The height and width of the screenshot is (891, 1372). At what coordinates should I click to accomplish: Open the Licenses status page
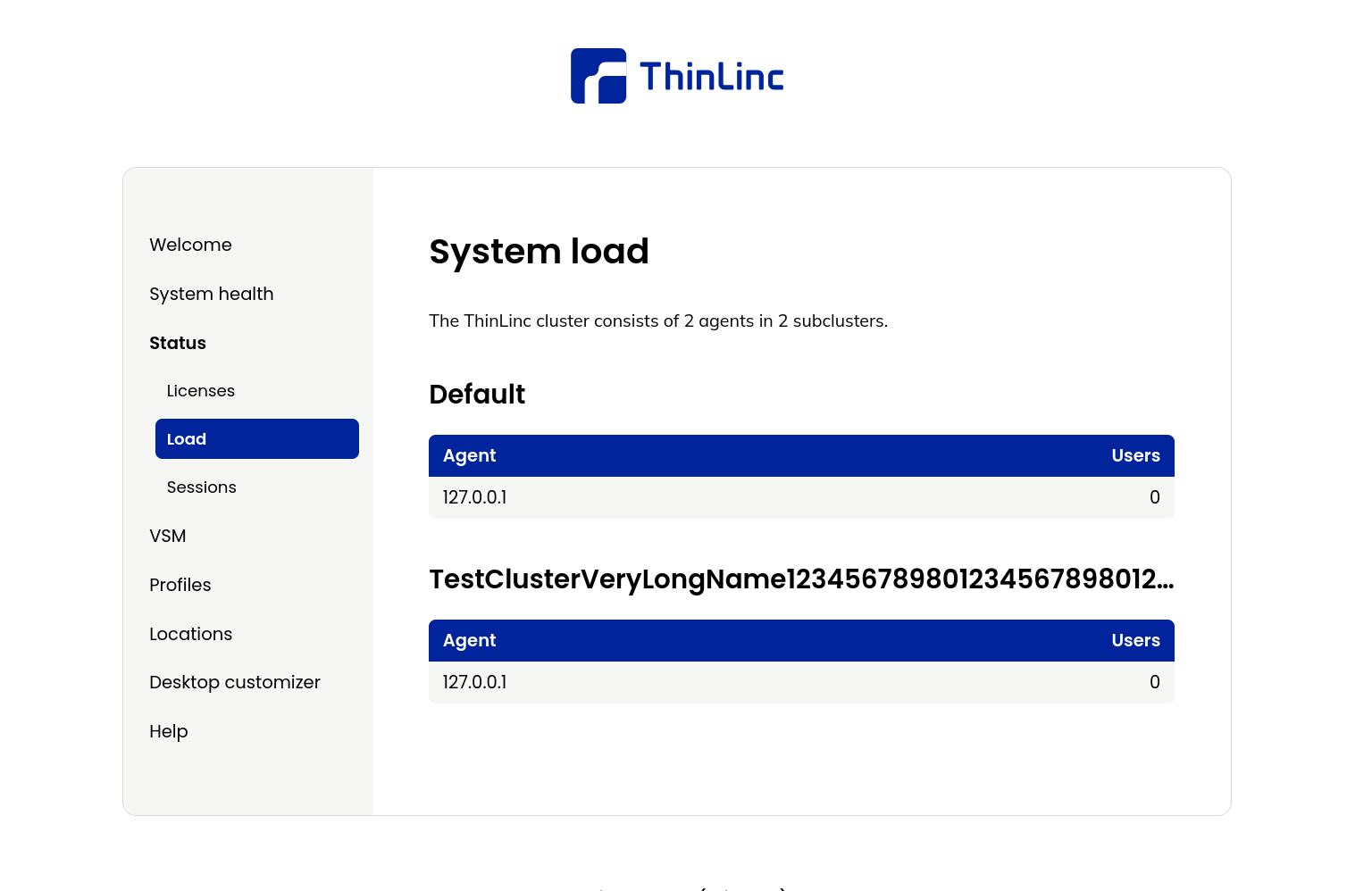201,391
